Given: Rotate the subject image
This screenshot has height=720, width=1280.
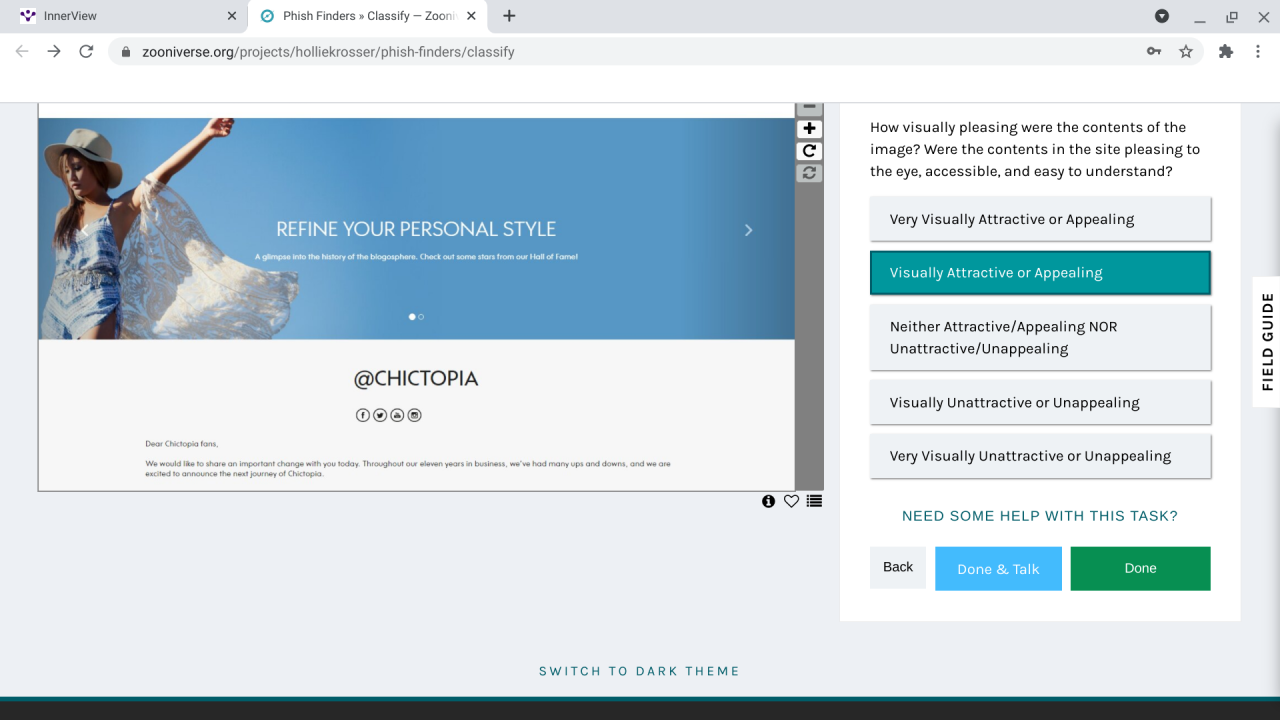Looking at the screenshot, I should pos(809,151).
